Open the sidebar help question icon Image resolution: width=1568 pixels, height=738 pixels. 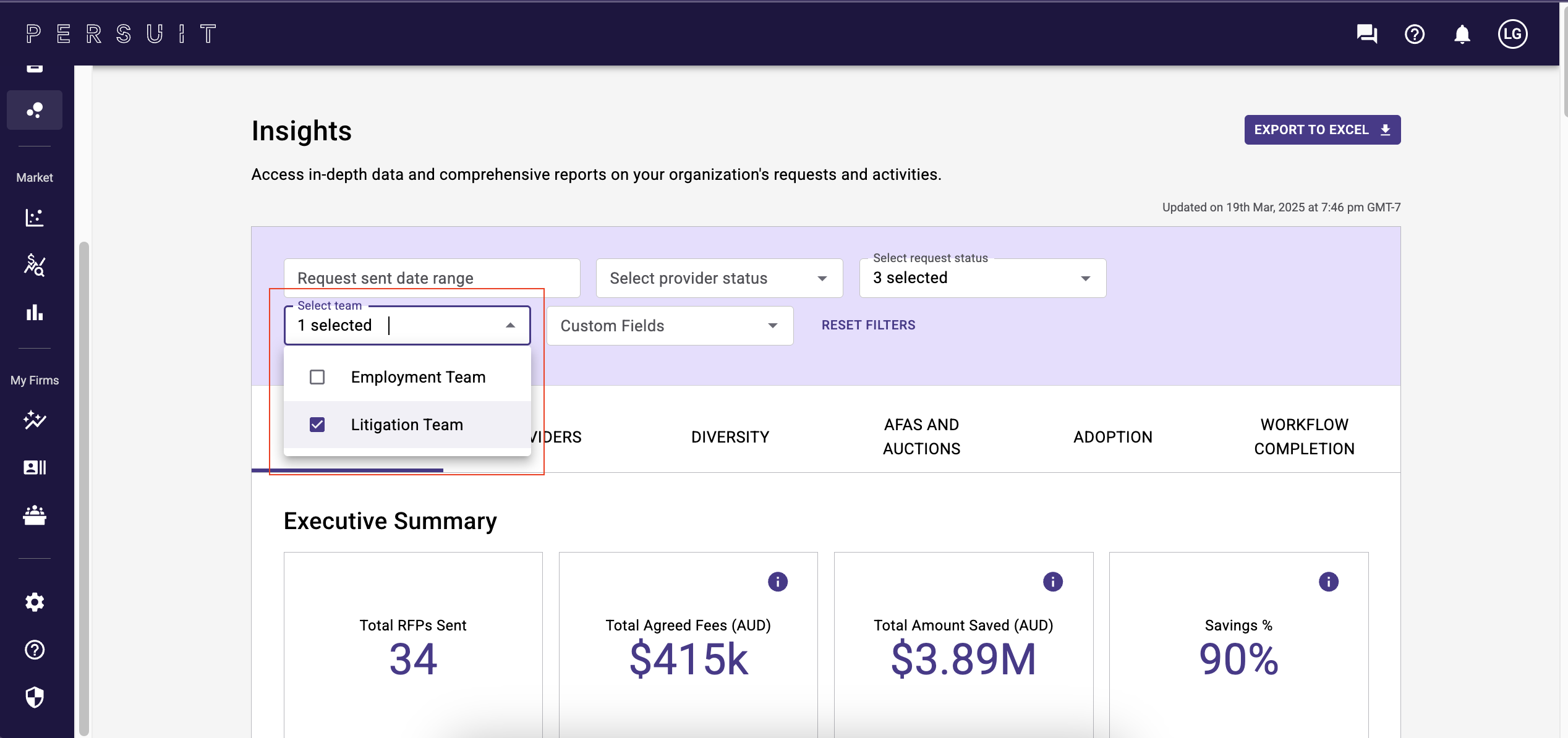pos(35,650)
